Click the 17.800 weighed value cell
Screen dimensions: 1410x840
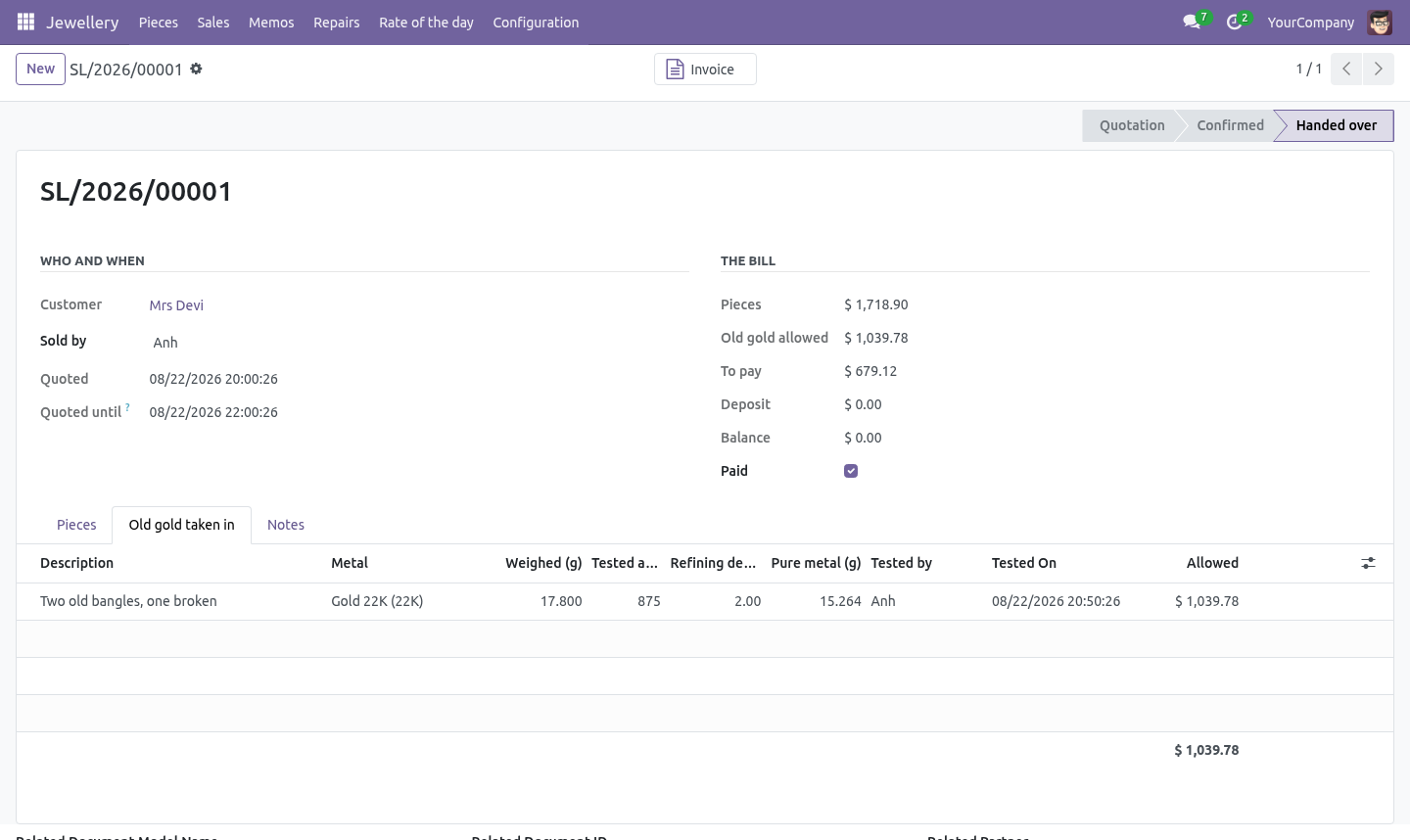[561, 601]
